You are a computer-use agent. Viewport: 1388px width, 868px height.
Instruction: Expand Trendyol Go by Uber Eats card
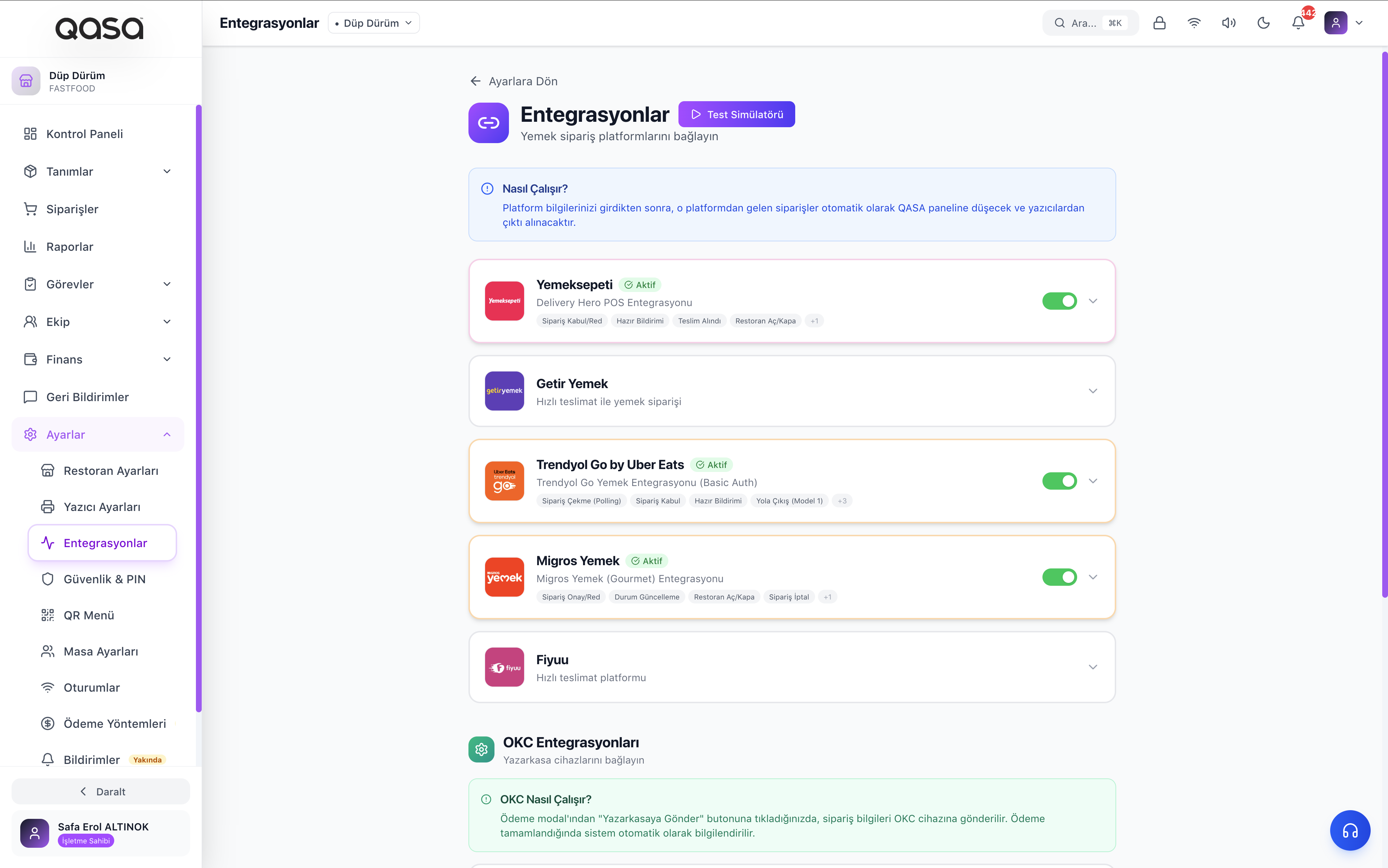(x=1093, y=481)
